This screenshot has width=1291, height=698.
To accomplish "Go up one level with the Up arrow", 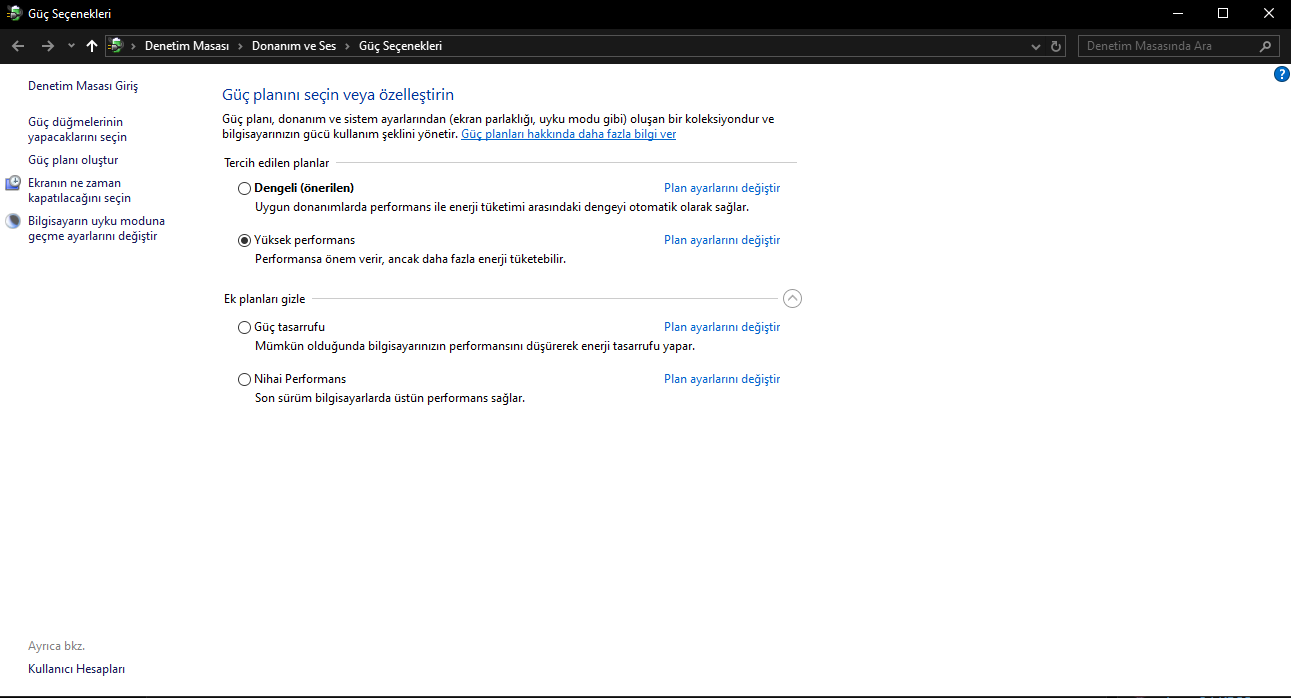I will pyautogui.click(x=92, y=46).
